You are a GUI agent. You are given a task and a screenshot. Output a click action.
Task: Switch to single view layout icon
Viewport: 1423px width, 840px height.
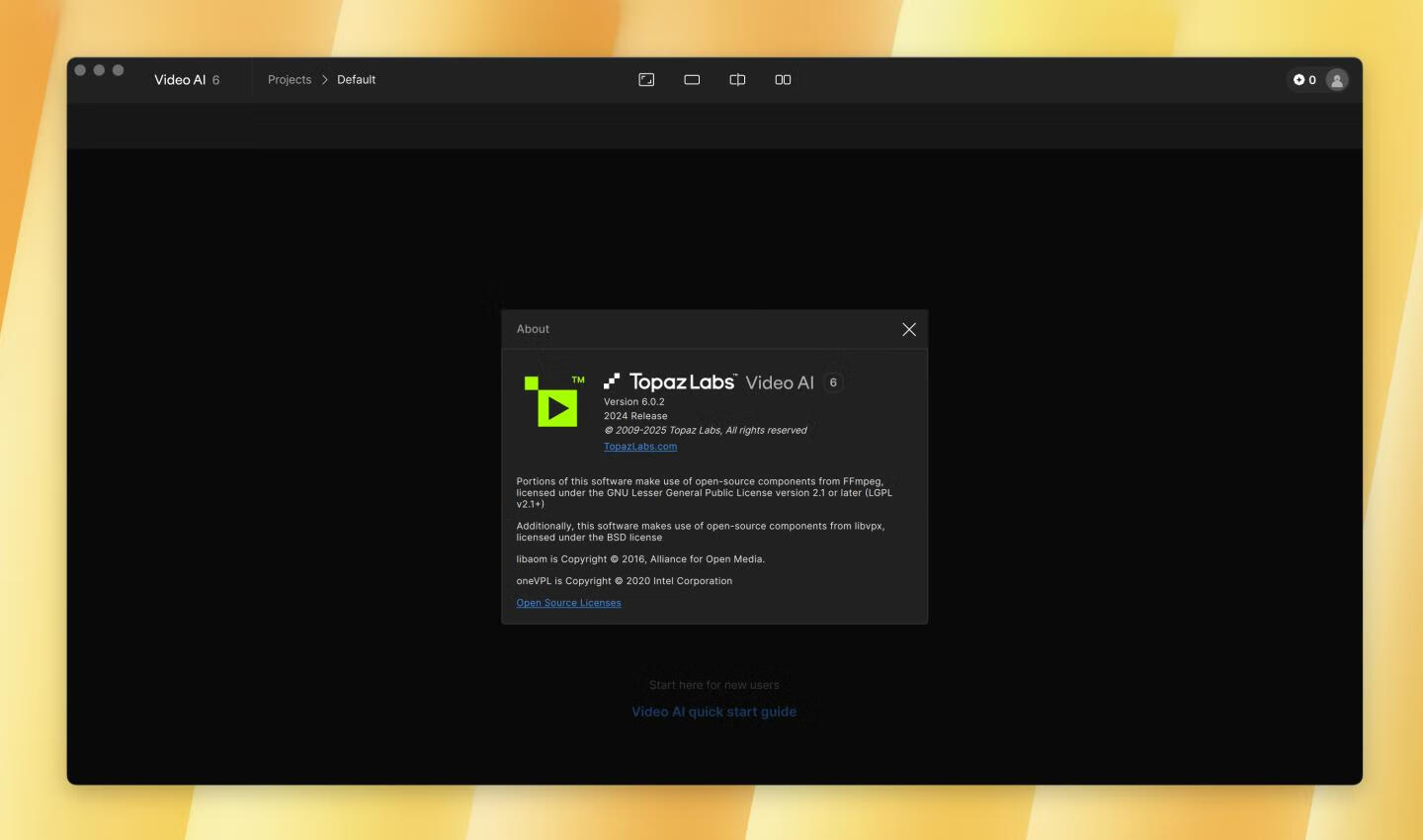pyautogui.click(x=692, y=80)
